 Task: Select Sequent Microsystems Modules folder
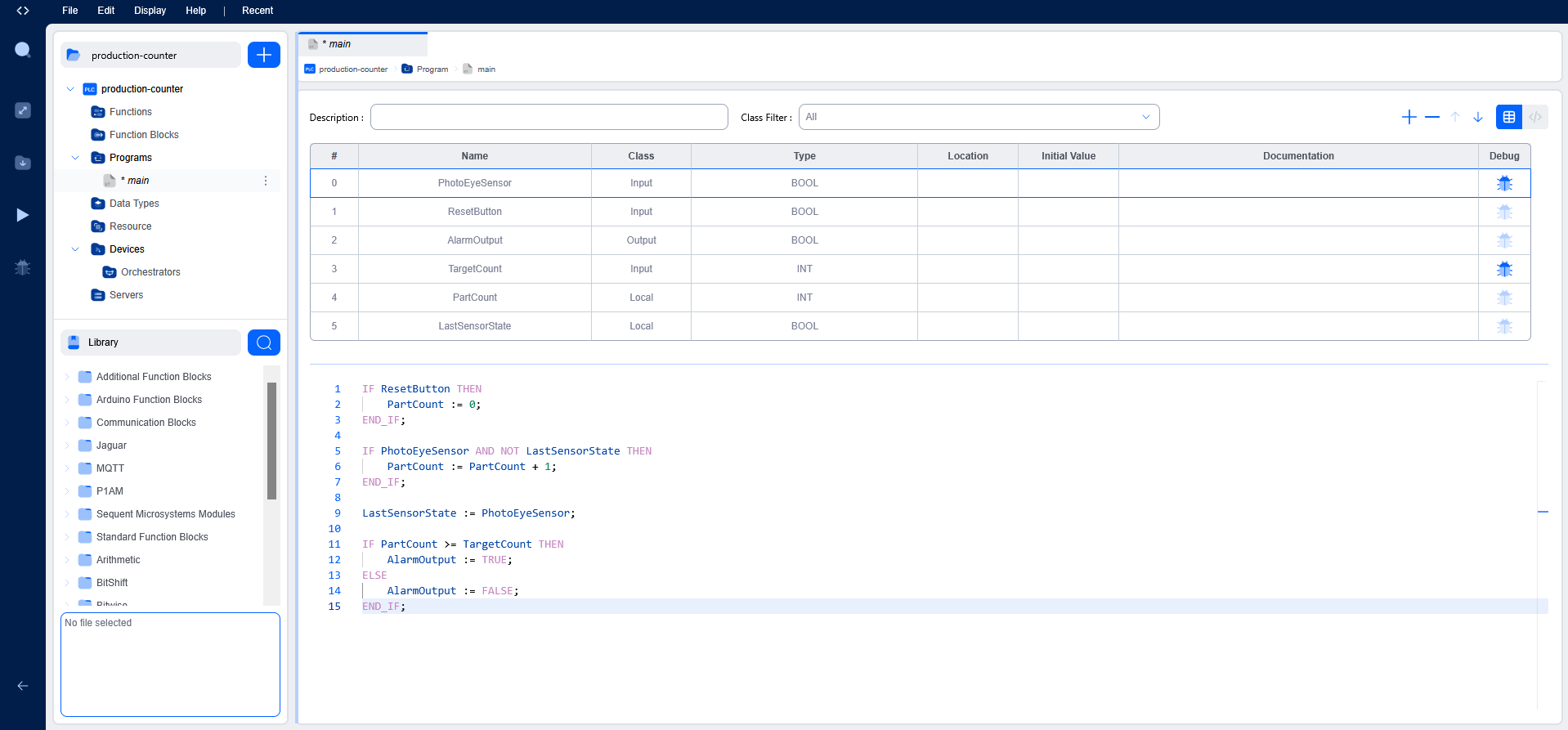[x=166, y=514]
